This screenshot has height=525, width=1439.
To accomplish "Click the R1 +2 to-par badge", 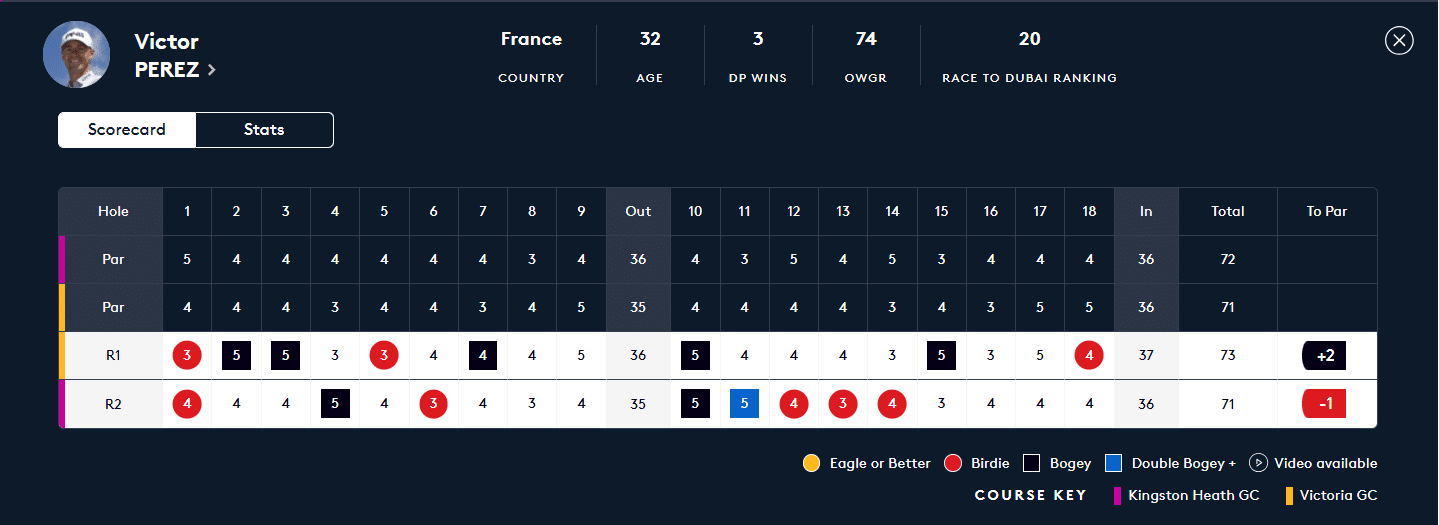I will (1324, 355).
